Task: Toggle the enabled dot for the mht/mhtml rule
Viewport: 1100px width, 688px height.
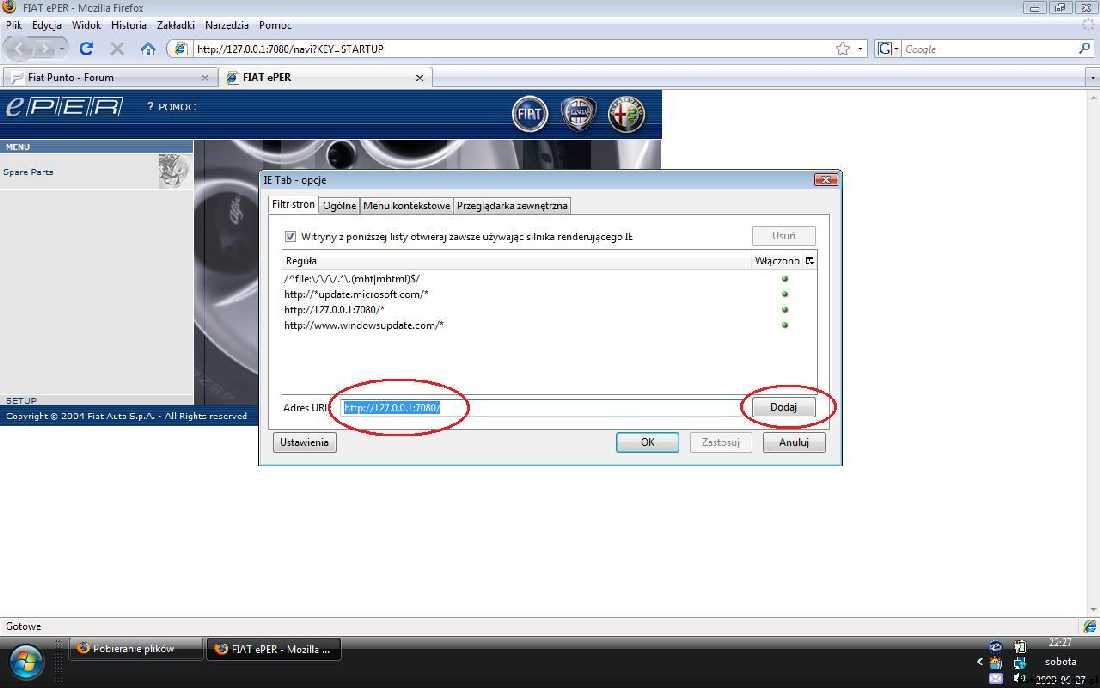Action: point(785,278)
